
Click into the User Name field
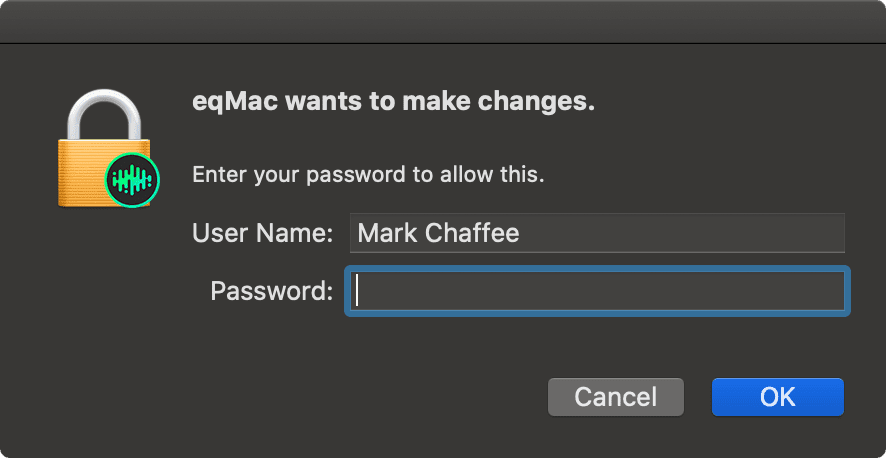click(597, 234)
